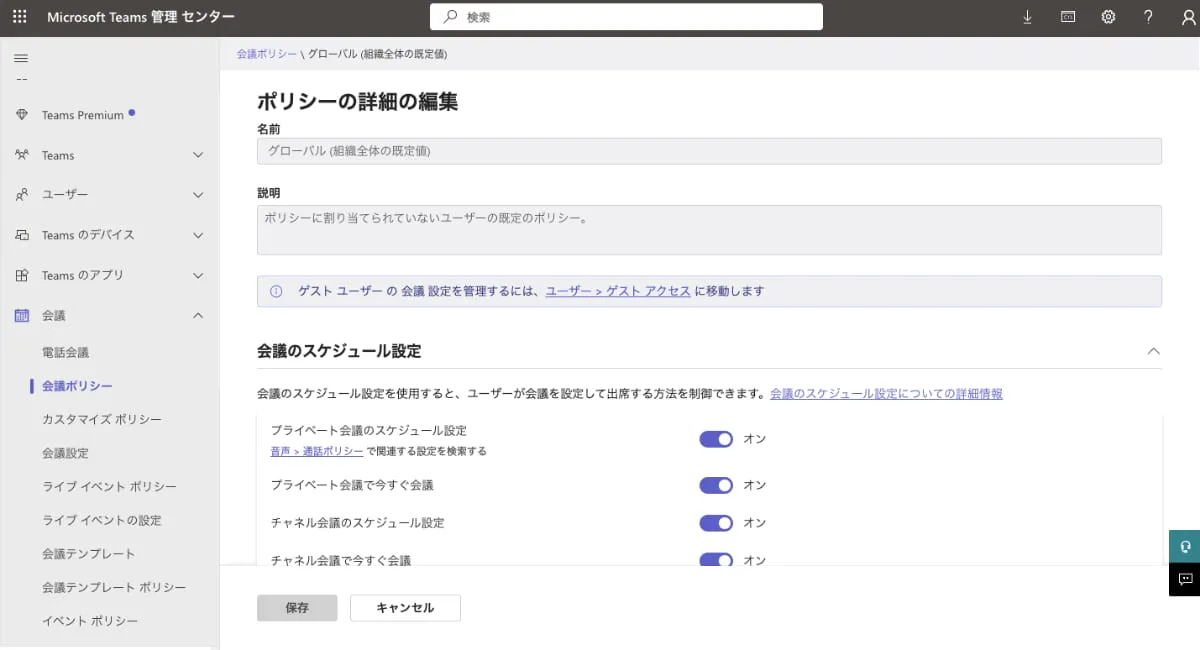Collapse 会議のスケジュール設定 with its chevron

[1154, 351]
